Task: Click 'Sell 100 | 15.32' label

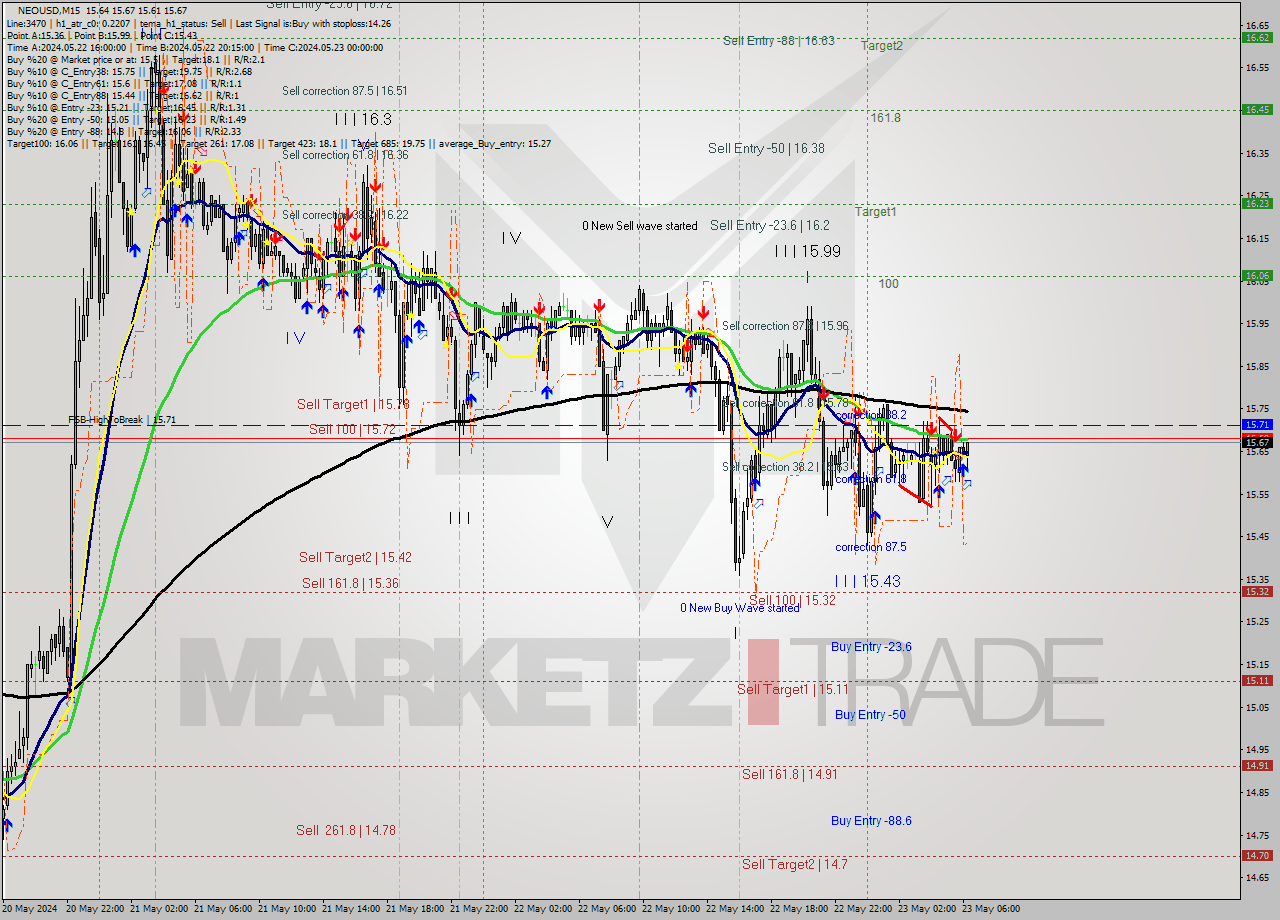Action: click(792, 600)
